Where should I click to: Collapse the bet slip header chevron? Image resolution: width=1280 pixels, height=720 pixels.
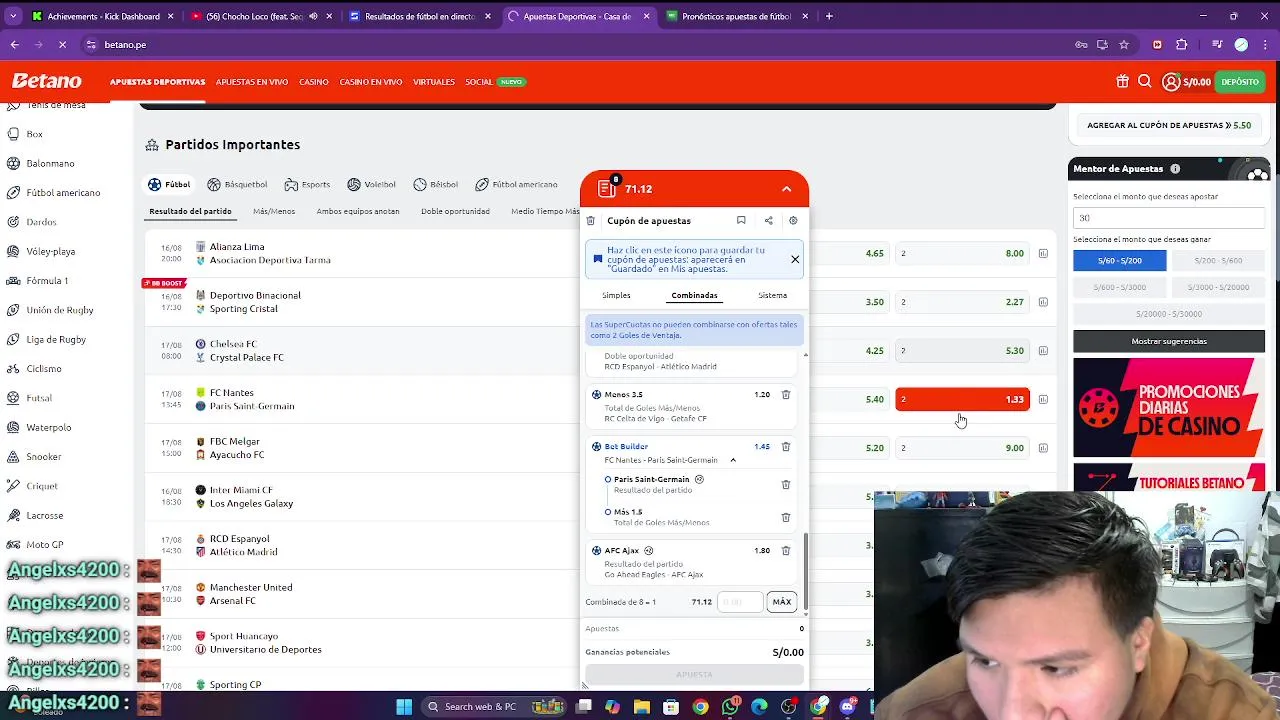(787, 189)
